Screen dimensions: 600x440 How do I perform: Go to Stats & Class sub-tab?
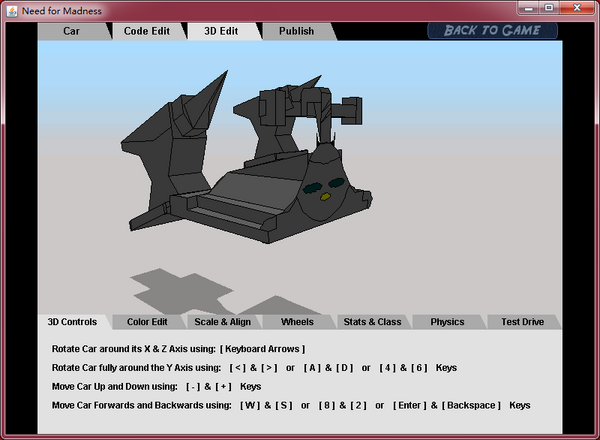372,322
